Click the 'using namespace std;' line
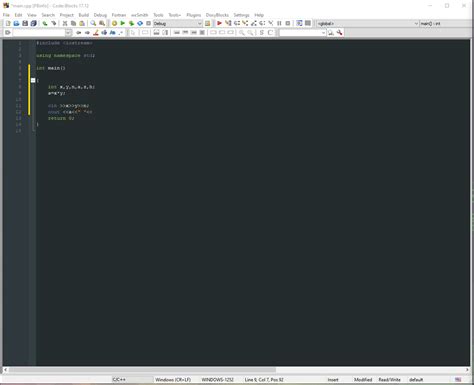 (x=66, y=55)
